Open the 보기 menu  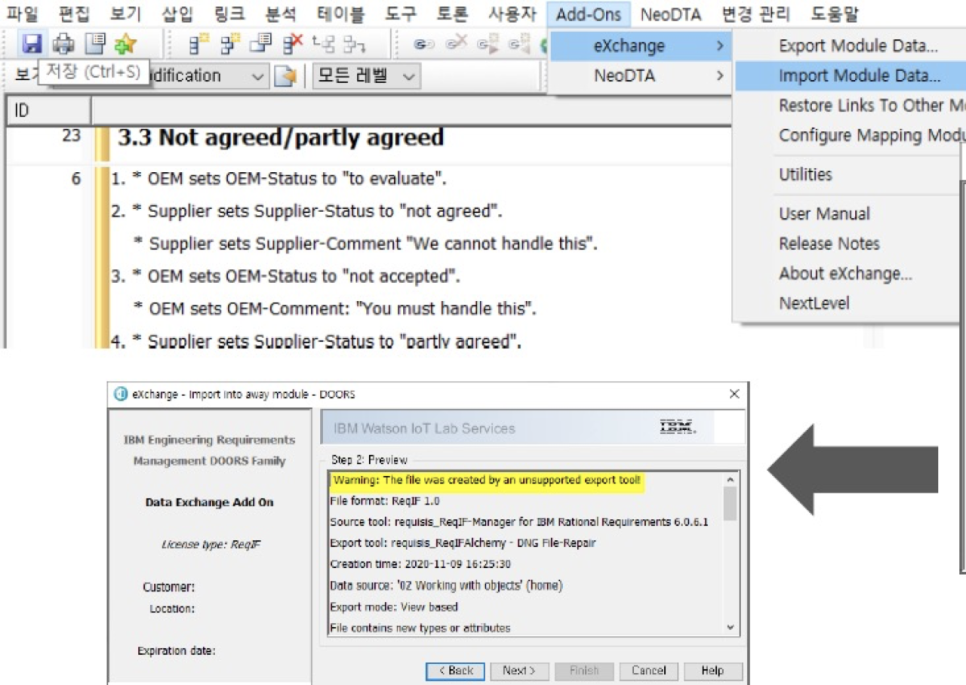[x=126, y=14]
